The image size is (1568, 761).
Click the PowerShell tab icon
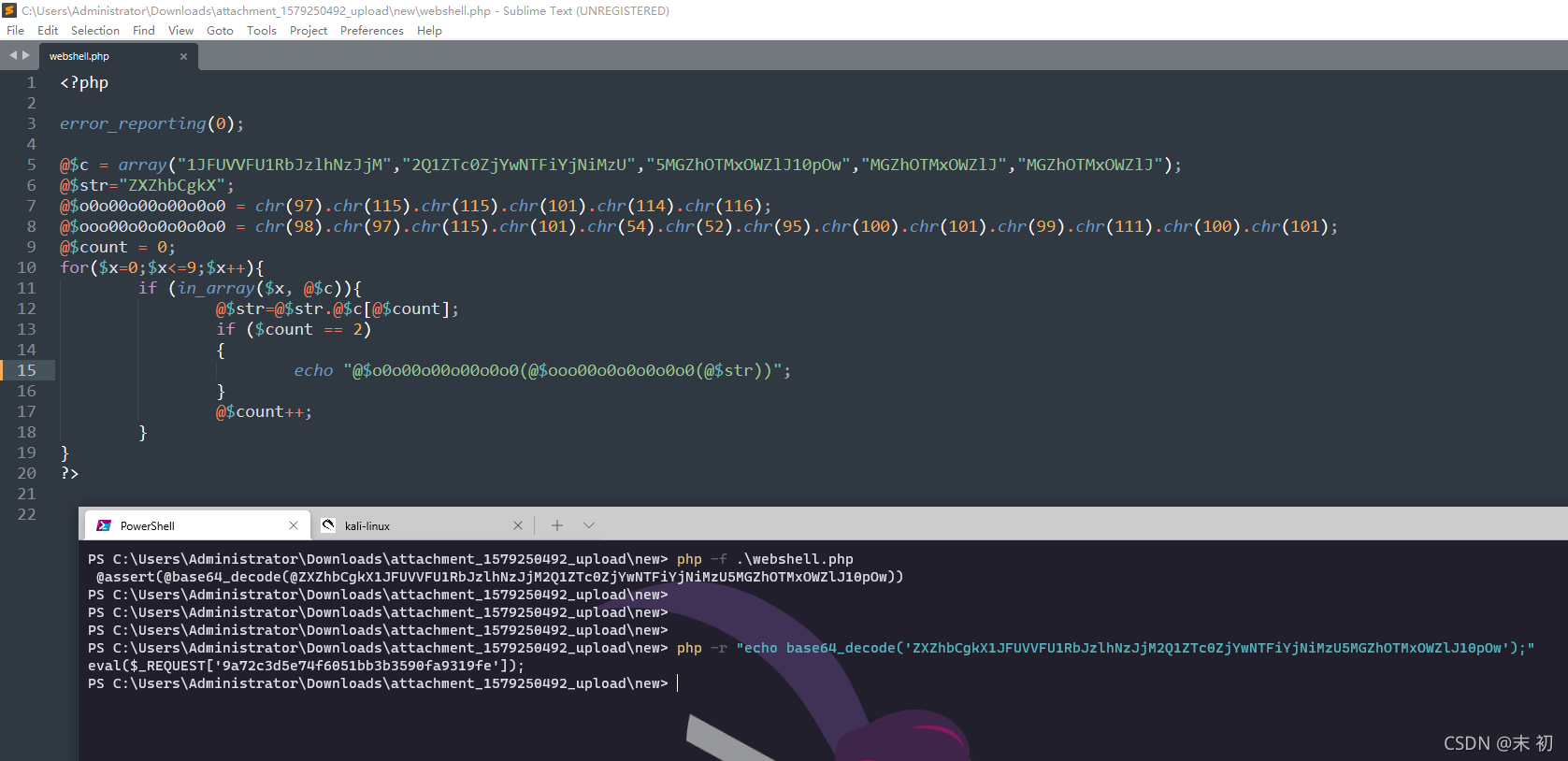tap(104, 525)
